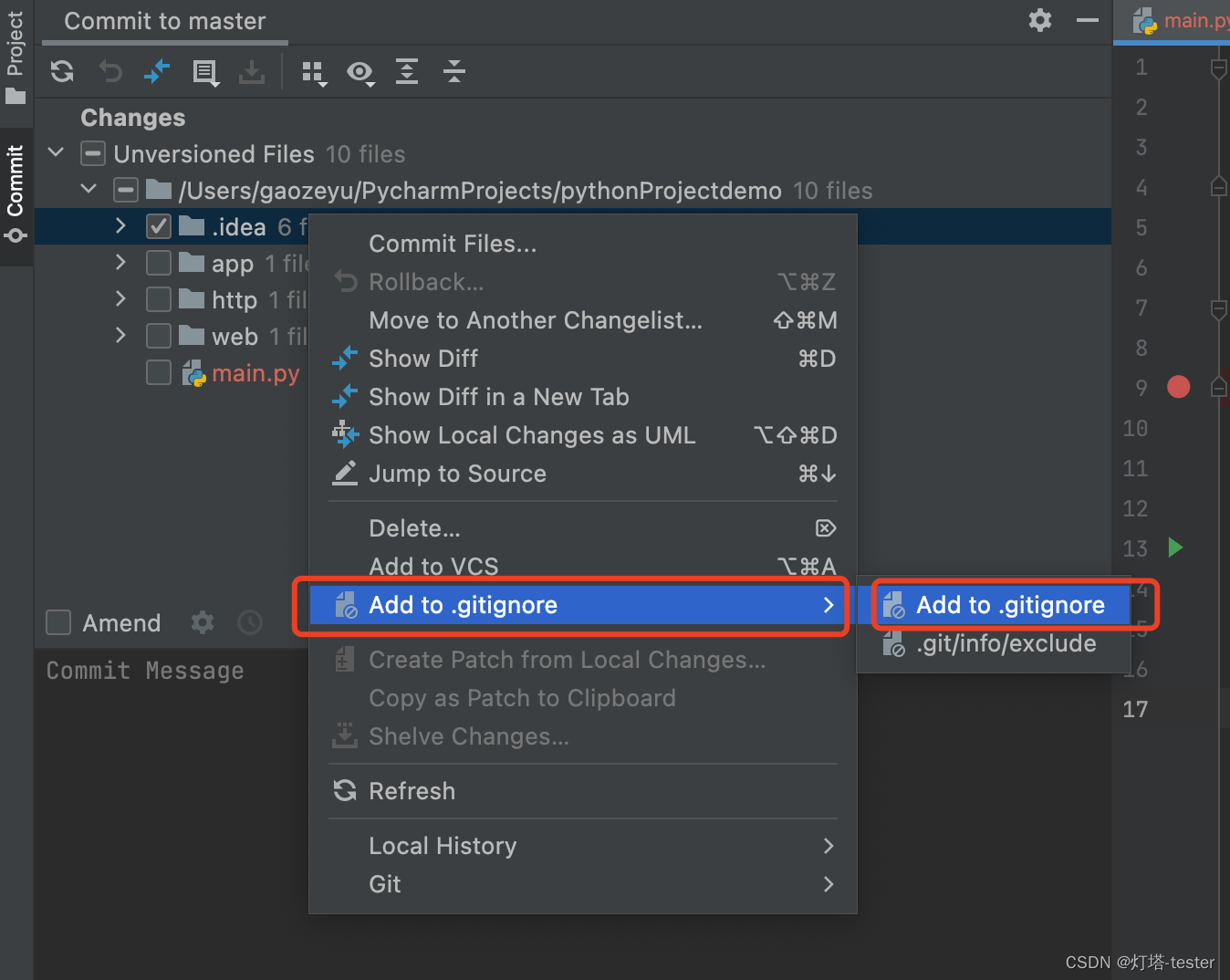
Task: Click the Rollback arrow toolbar icon
Action: point(110,71)
